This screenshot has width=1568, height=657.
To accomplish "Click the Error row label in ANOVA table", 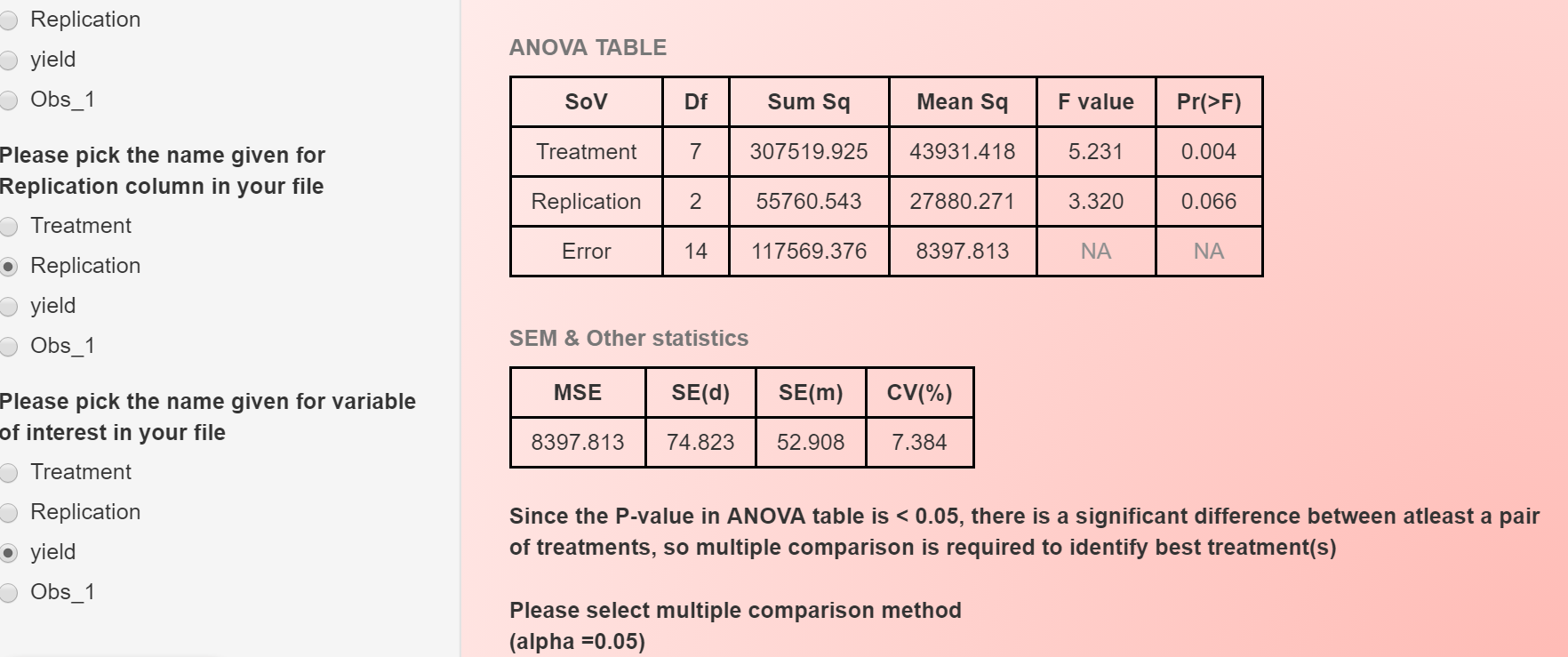I will [586, 252].
